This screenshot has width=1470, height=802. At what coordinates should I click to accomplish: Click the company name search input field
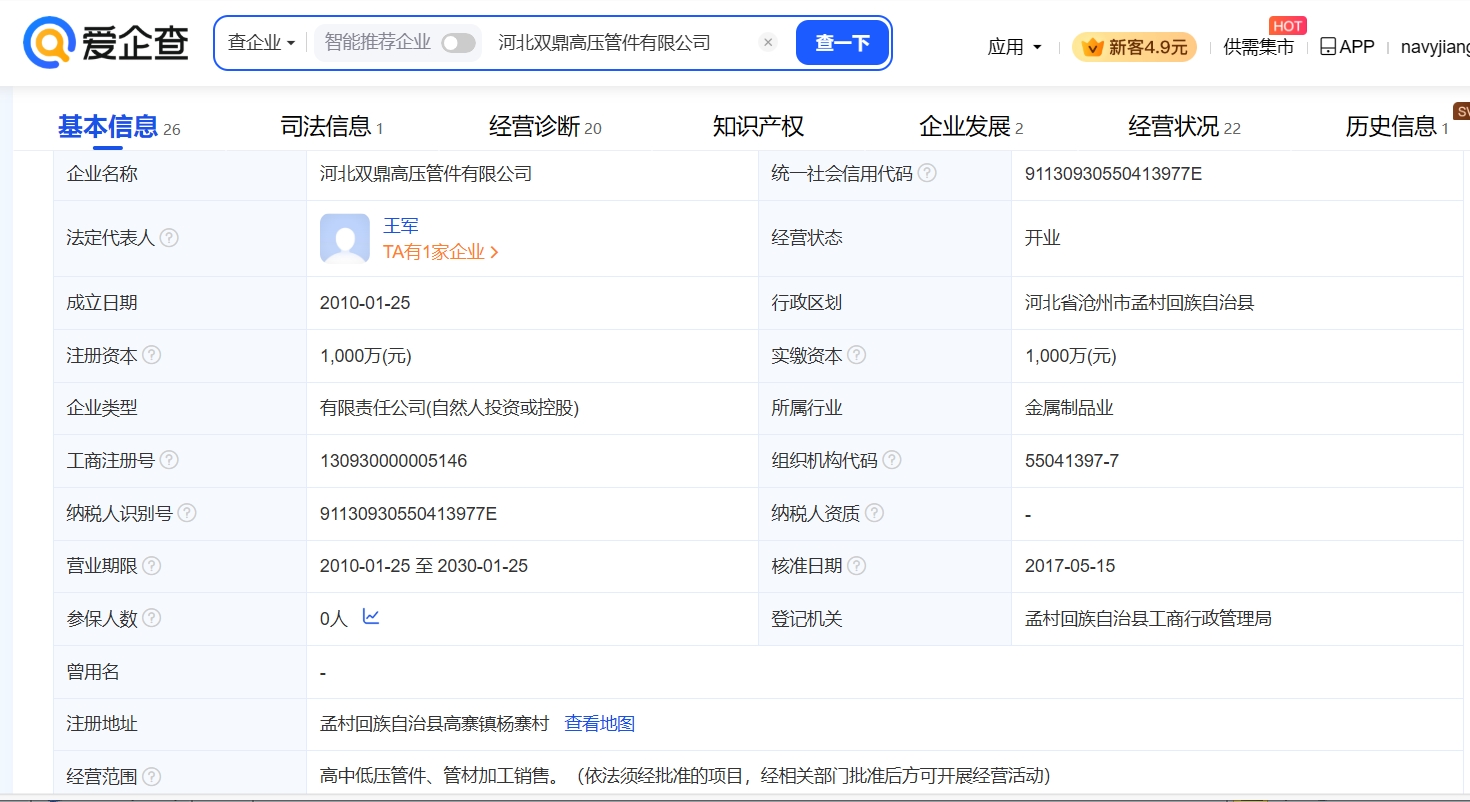620,43
